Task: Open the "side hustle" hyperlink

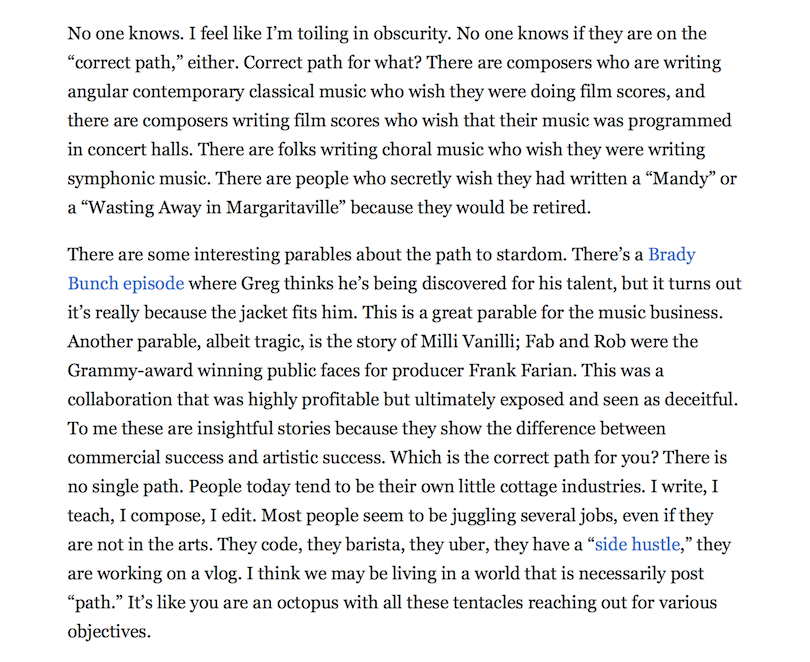Action: tap(637, 545)
